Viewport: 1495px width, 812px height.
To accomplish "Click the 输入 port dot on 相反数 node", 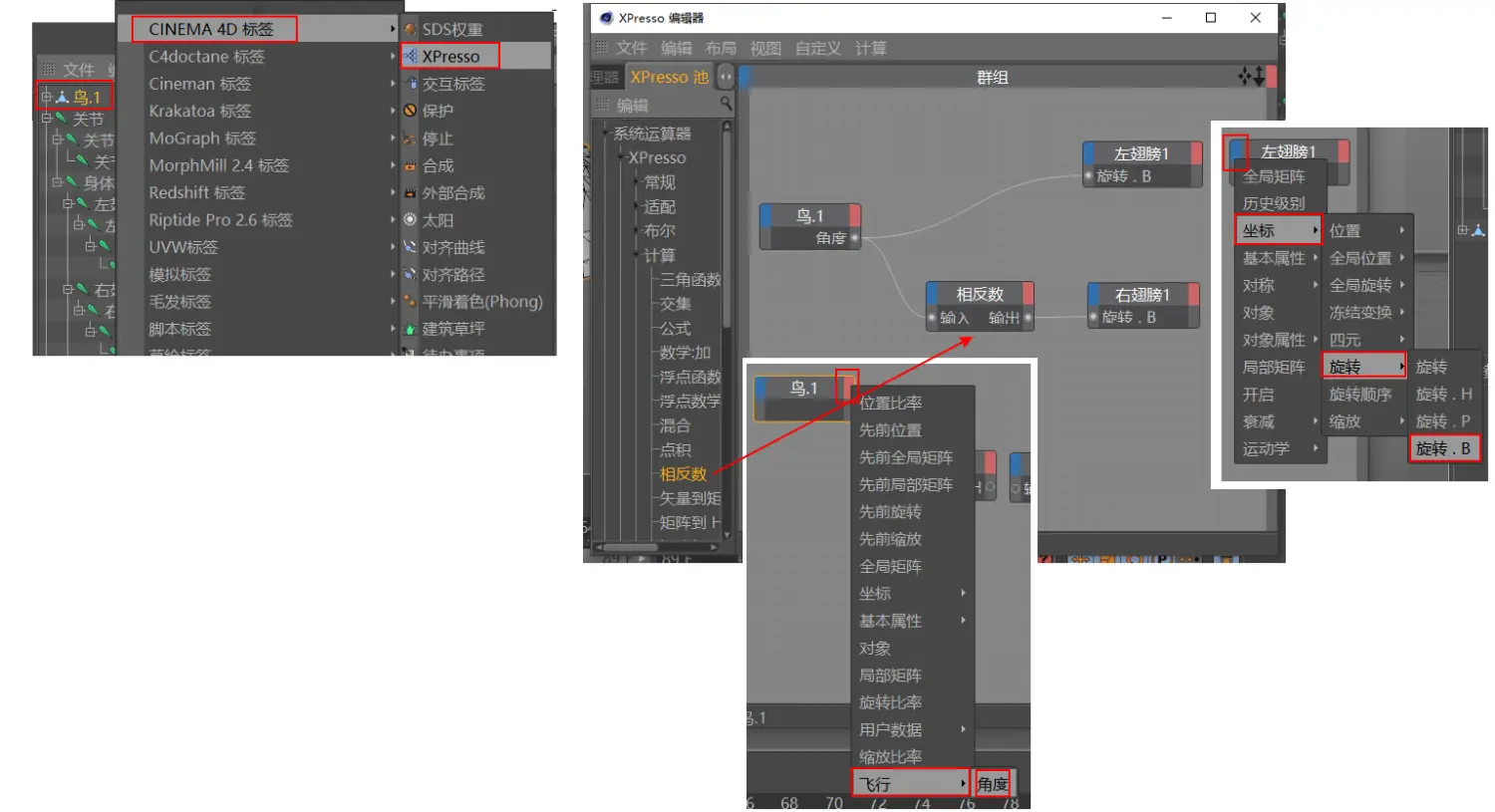I will [932, 318].
